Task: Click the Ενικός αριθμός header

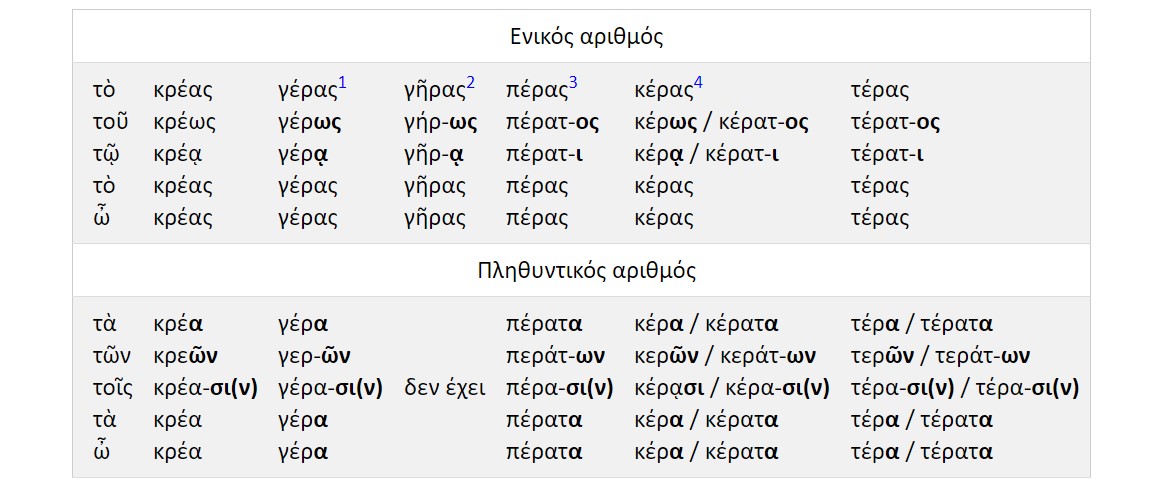Action: pos(587,36)
